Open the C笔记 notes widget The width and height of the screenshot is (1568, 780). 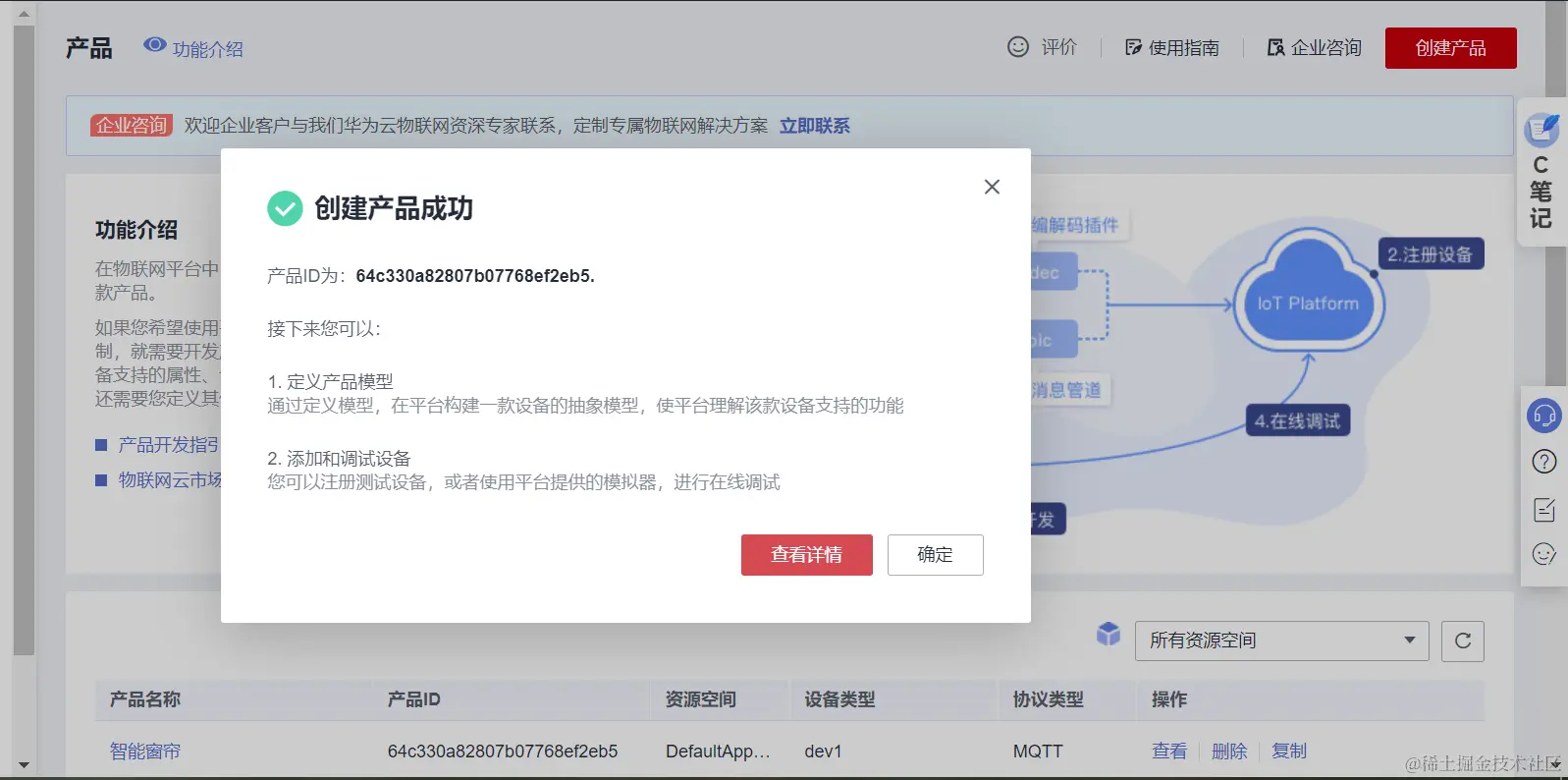tap(1541, 173)
